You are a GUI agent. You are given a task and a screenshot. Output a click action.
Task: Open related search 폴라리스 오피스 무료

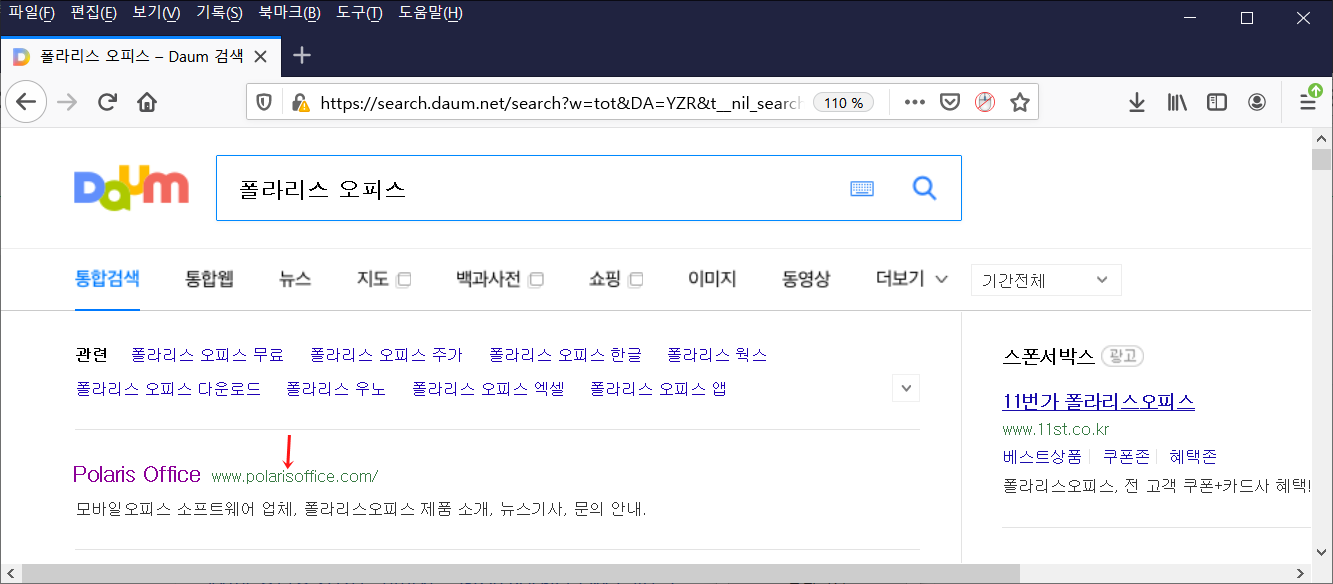207,354
